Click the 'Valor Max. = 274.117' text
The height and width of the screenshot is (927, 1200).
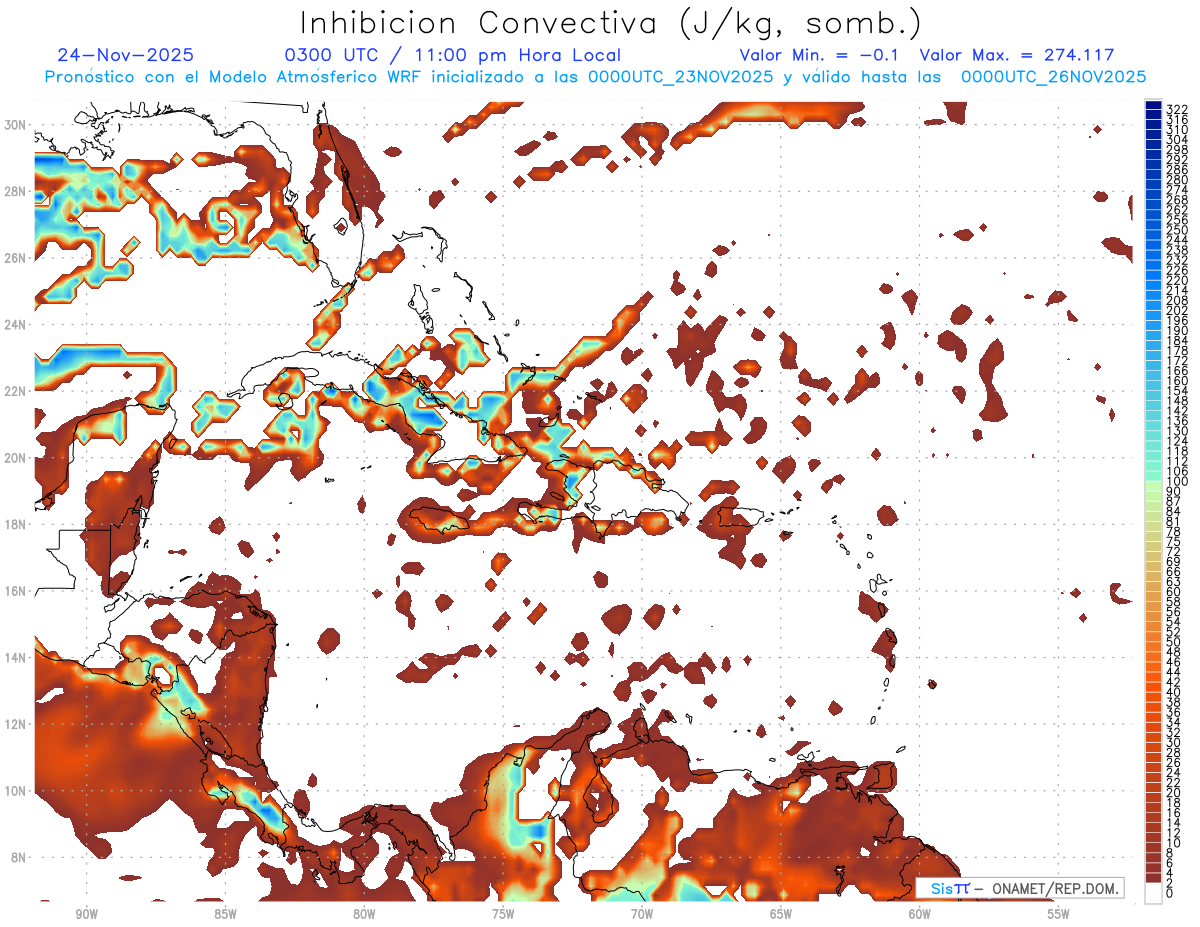click(x=1017, y=55)
